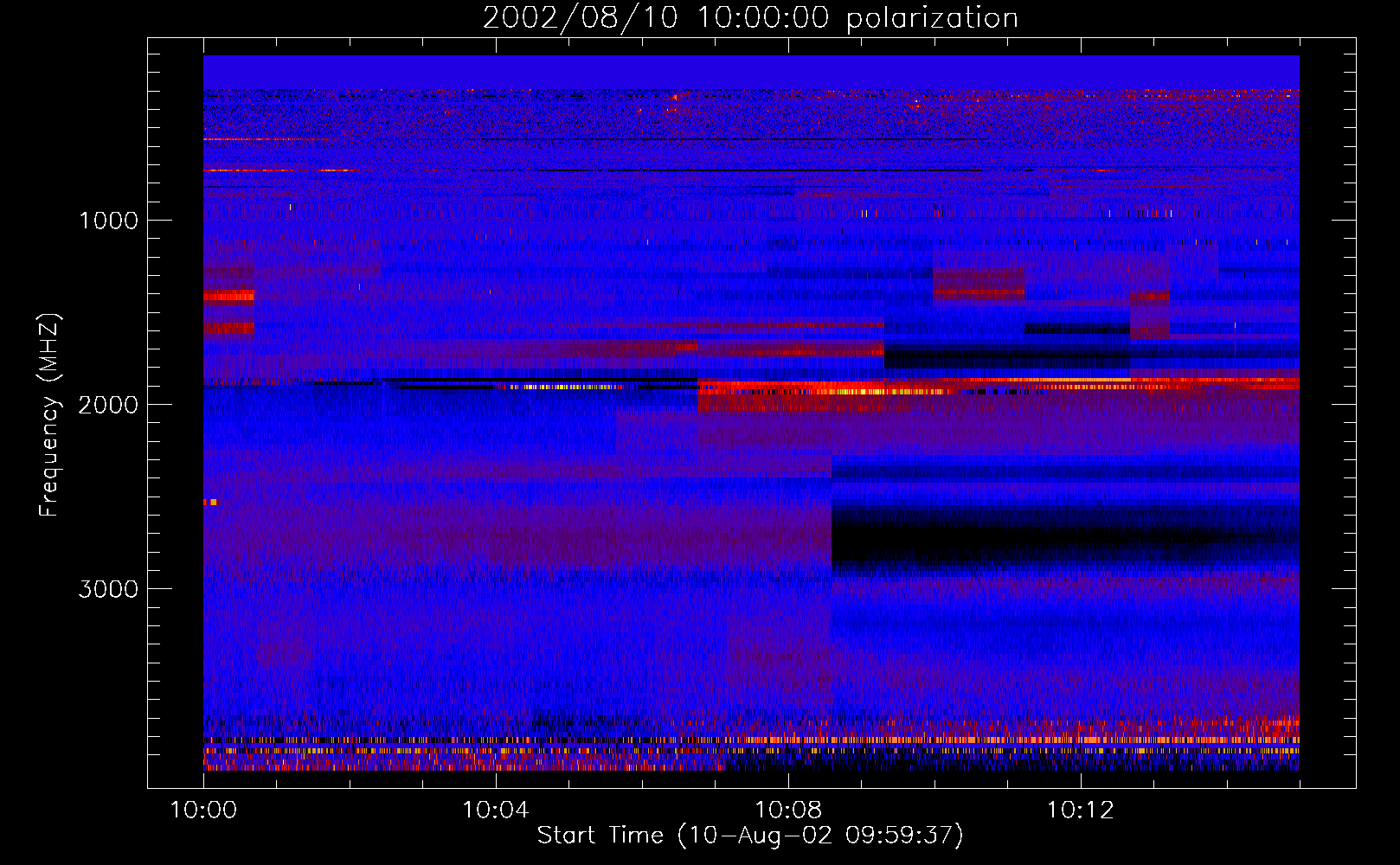Click the 1000 frequency tick label
Image resolution: width=1400 pixels, height=865 pixels.
tap(108, 221)
